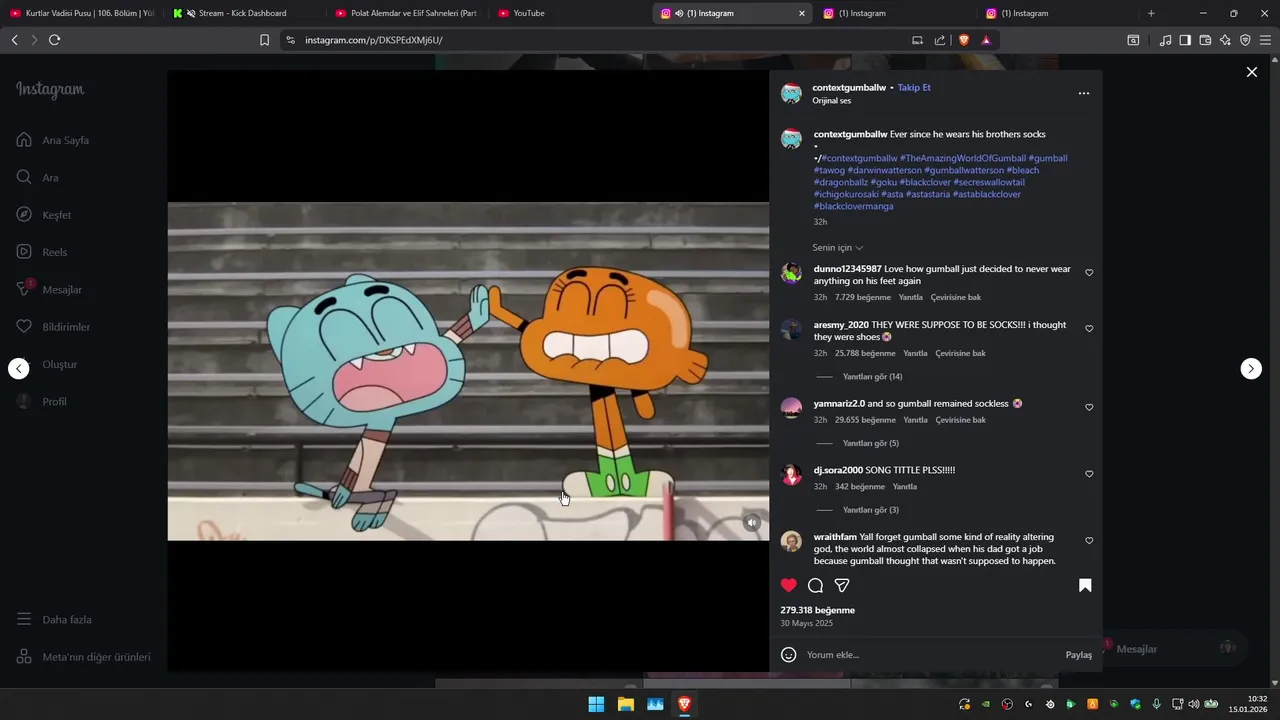Like yamnariz2.0's comment
Screen dimensions: 1280x720
[x=1089, y=407]
